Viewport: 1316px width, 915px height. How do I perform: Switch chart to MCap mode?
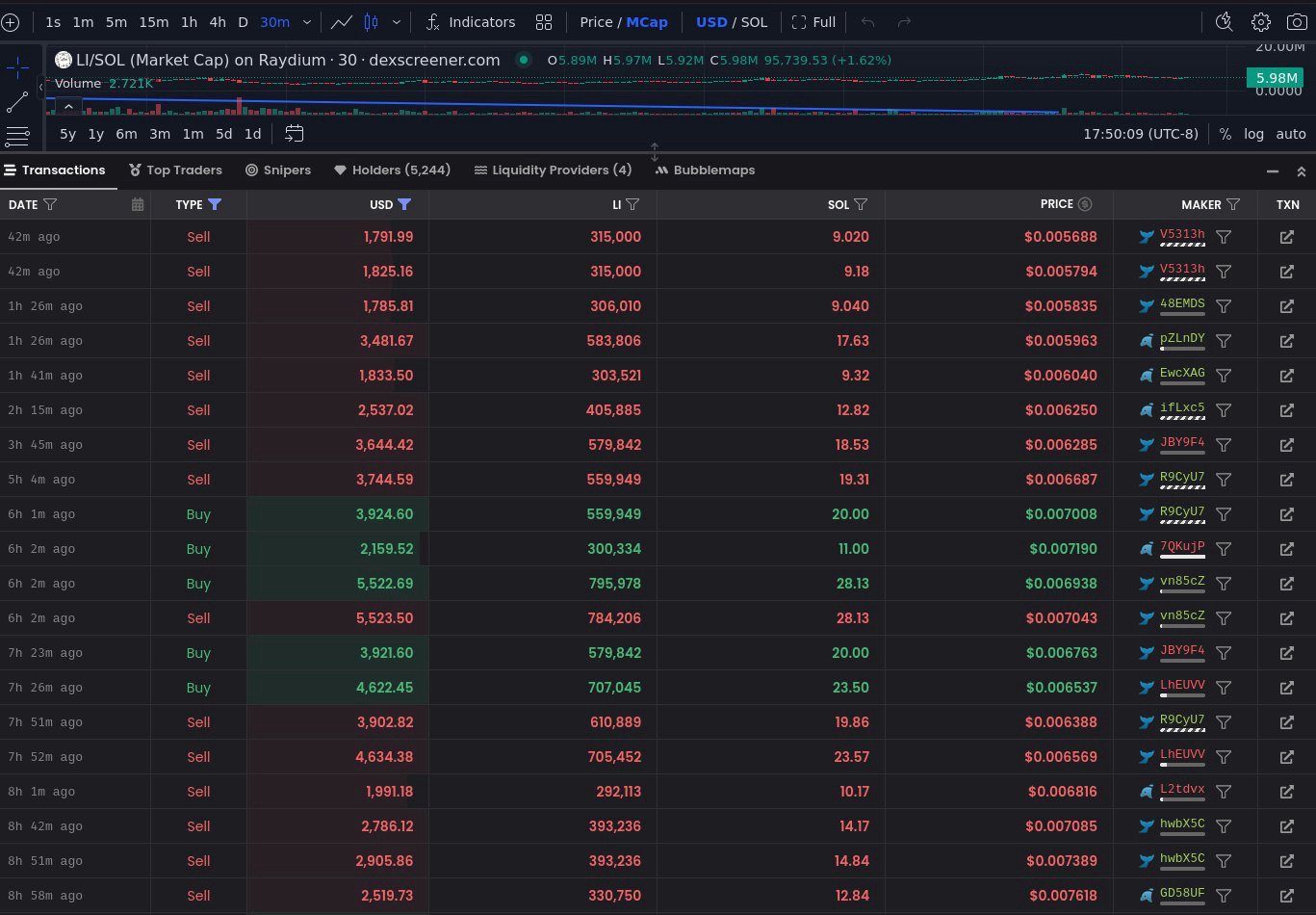tap(647, 22)
